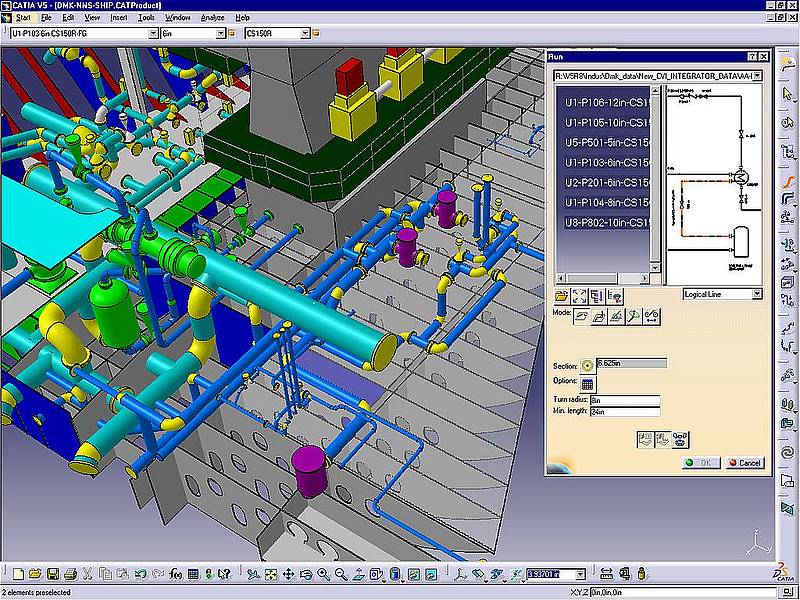Click the Print icon in bottom toolbar

[70, 574]
